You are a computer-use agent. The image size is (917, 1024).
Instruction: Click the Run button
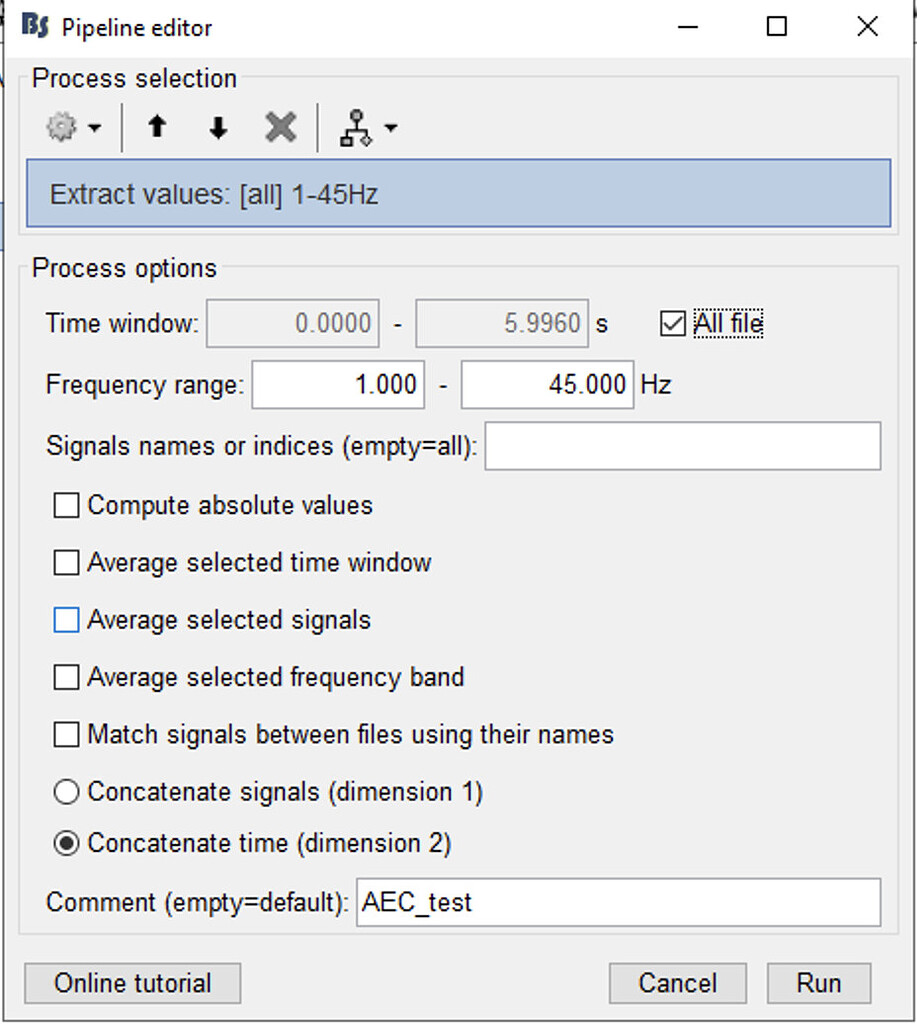click(x=819, y=983)
